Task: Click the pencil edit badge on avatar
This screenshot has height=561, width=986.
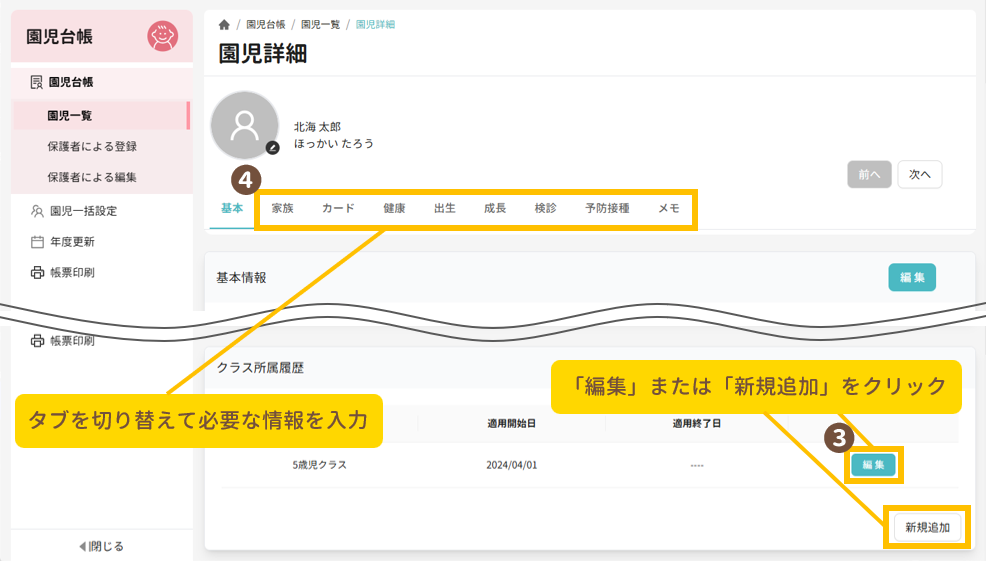Action: click(x=272, y=148)
